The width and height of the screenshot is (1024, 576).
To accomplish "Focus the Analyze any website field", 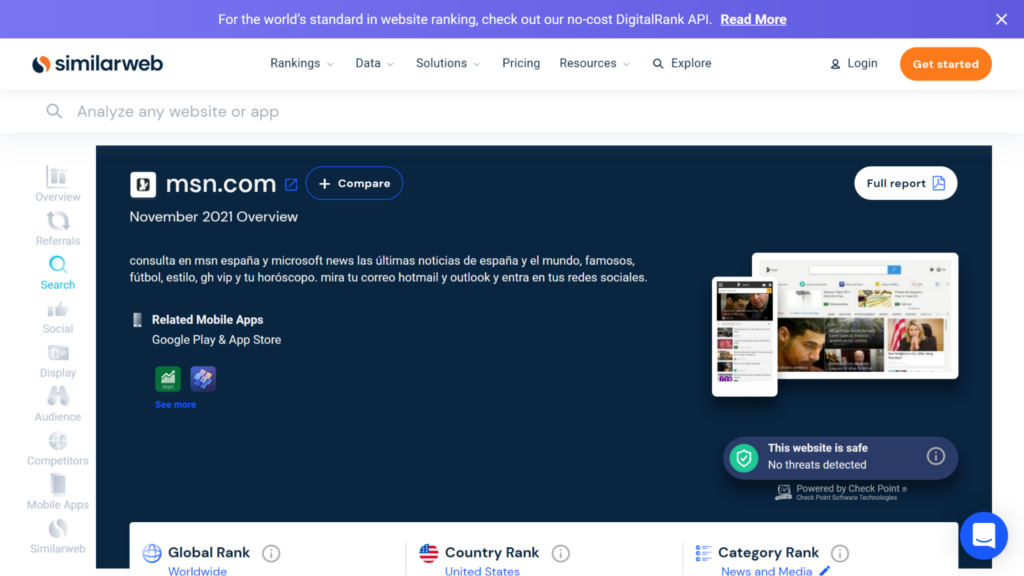I will click(x=512, y=112).
